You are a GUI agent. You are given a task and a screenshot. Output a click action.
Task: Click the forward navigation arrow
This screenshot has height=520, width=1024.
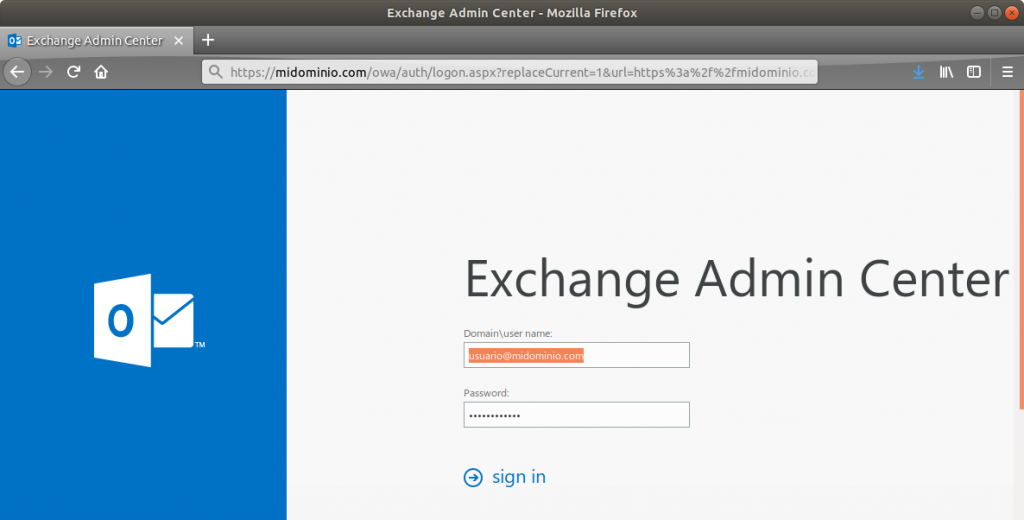pos(46,72)
